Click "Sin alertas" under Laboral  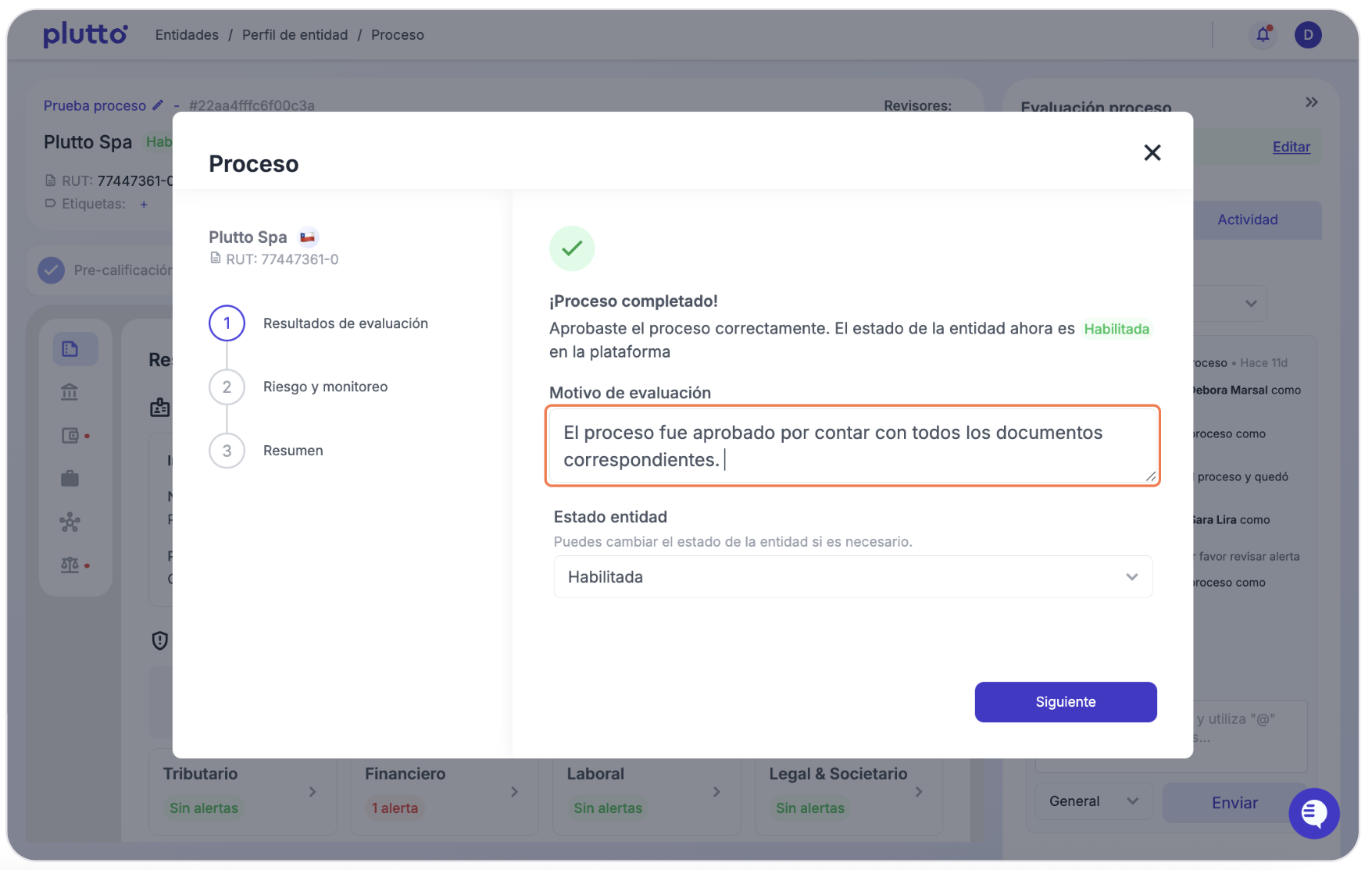coord(608,808)
